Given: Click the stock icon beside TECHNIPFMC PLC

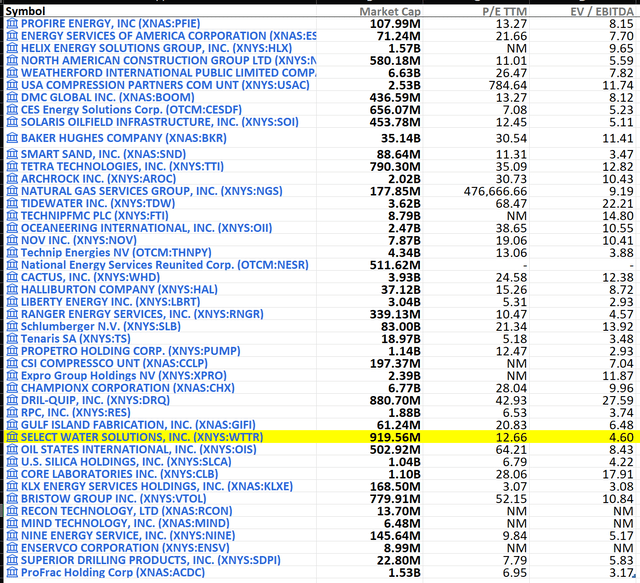Looking at the screenshot, I should pos(12,216).
